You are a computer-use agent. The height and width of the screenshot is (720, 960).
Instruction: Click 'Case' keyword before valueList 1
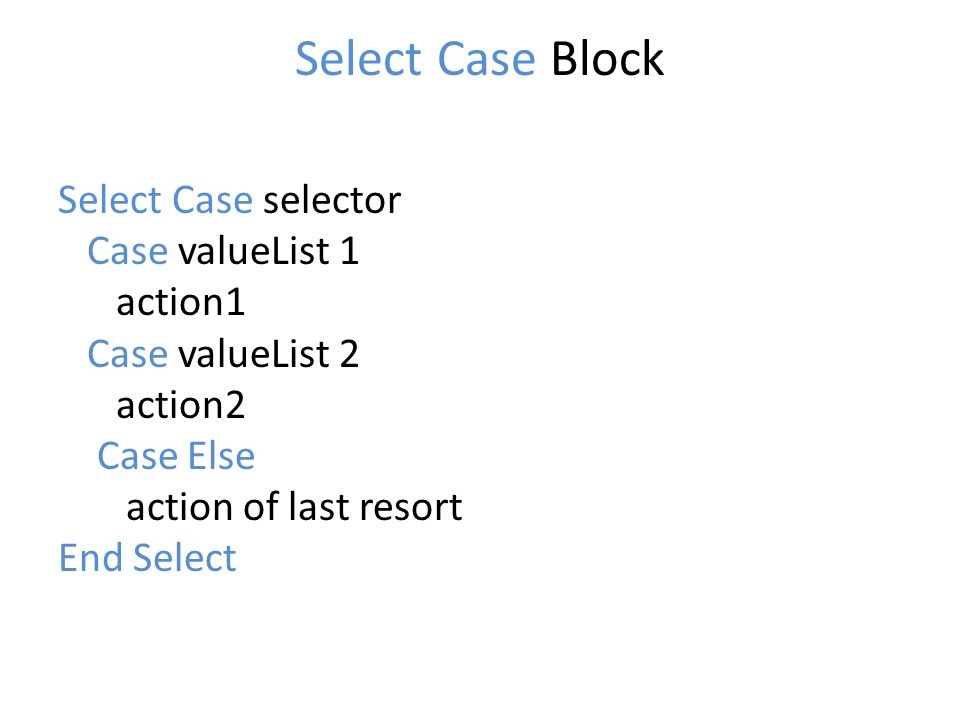coord(127,251)
